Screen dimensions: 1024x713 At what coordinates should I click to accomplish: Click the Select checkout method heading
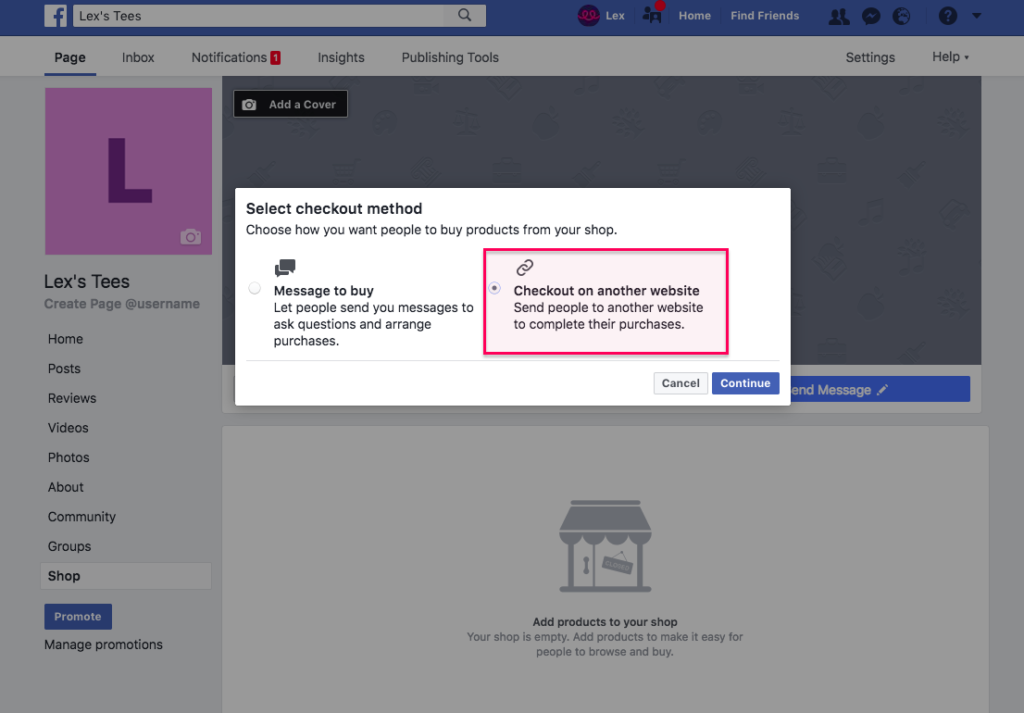pos(334,208)
